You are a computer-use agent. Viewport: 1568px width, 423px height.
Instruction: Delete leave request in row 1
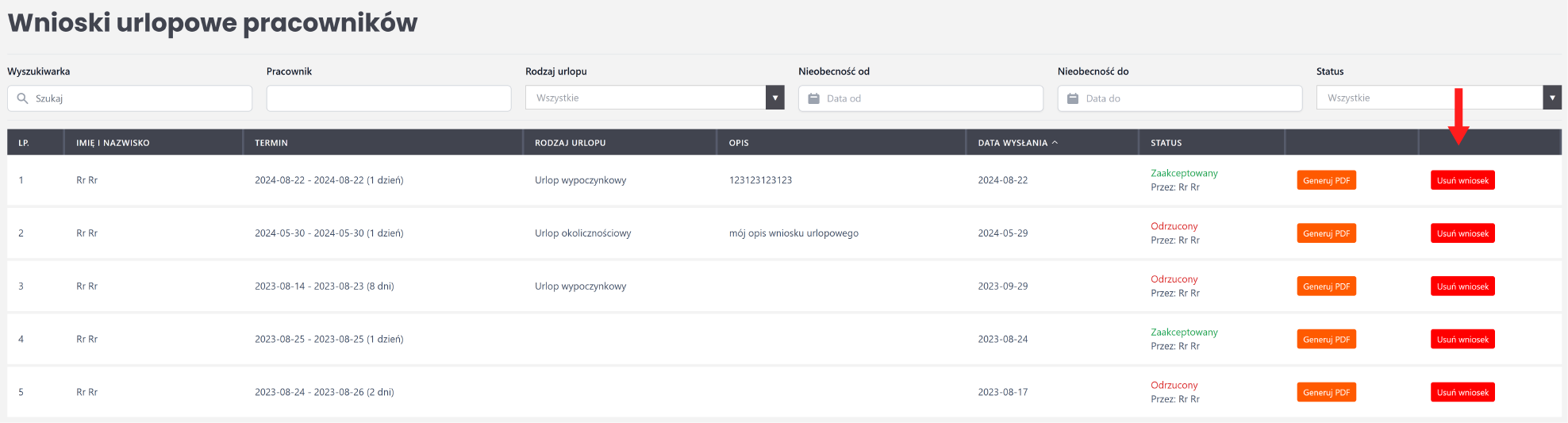click(x=1462, y=180)
